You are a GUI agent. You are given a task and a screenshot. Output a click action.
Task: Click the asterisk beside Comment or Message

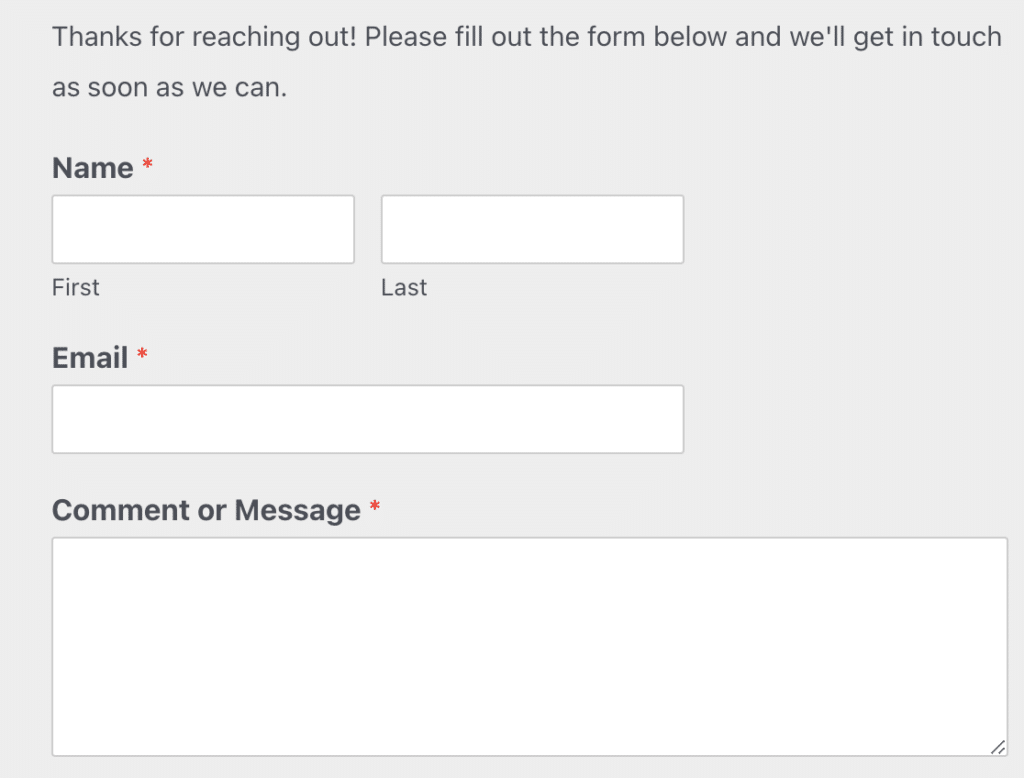[374, 508]
